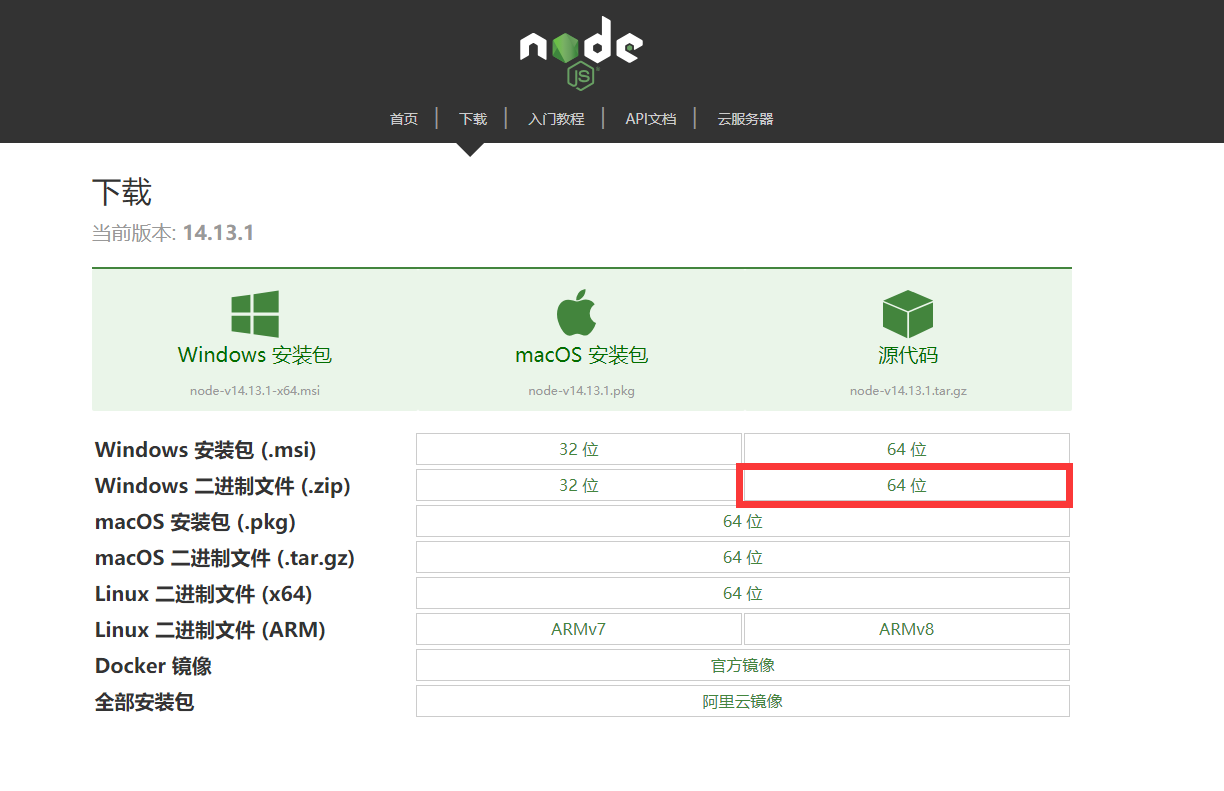Click the Windows logo icon

255,314
